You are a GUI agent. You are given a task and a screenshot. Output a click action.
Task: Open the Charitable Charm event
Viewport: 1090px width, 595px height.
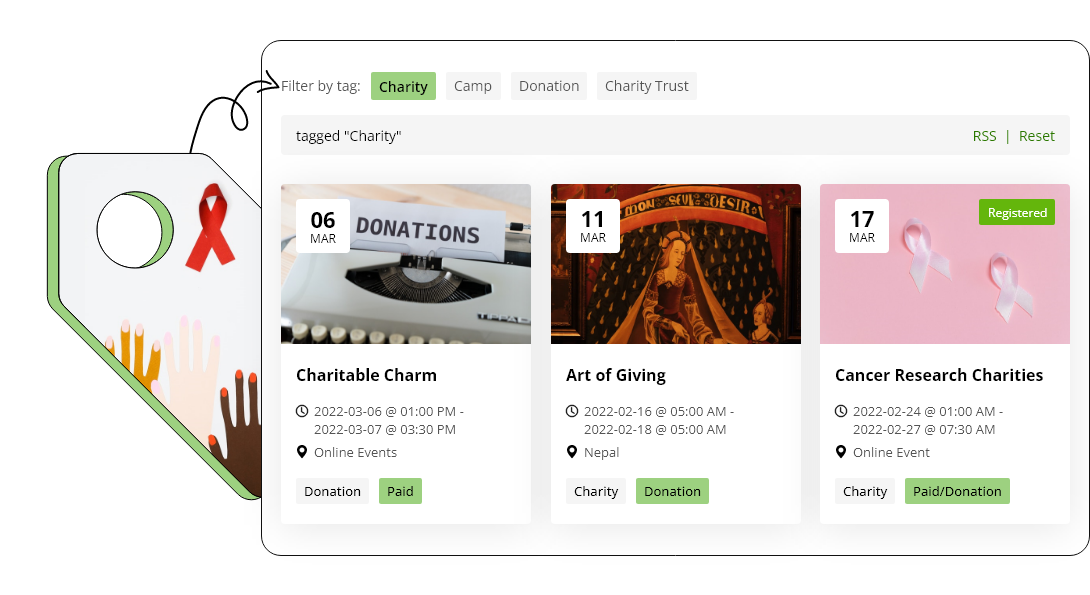pos(367,375)
